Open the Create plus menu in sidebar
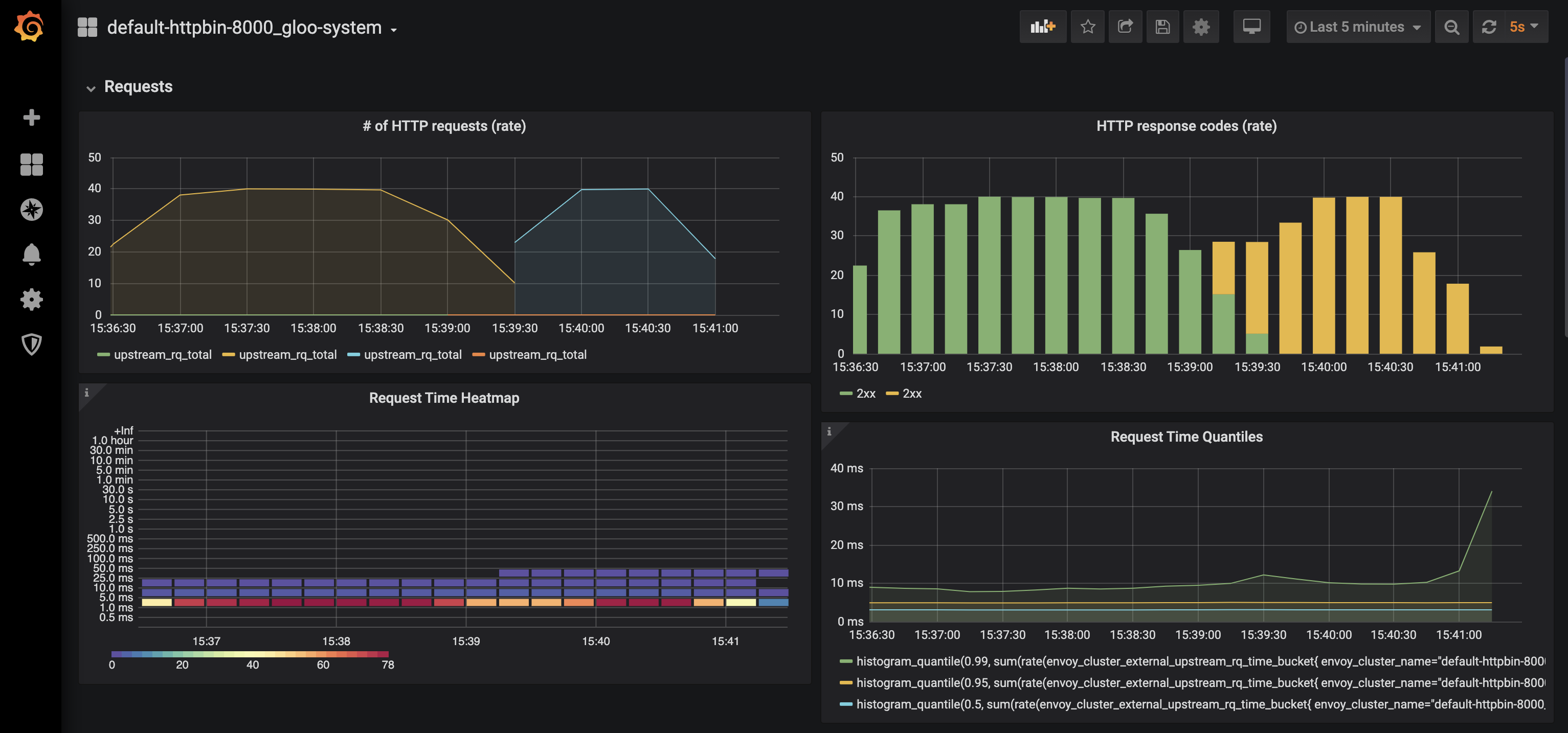The image size is (1568, 733). pos(31,118)
